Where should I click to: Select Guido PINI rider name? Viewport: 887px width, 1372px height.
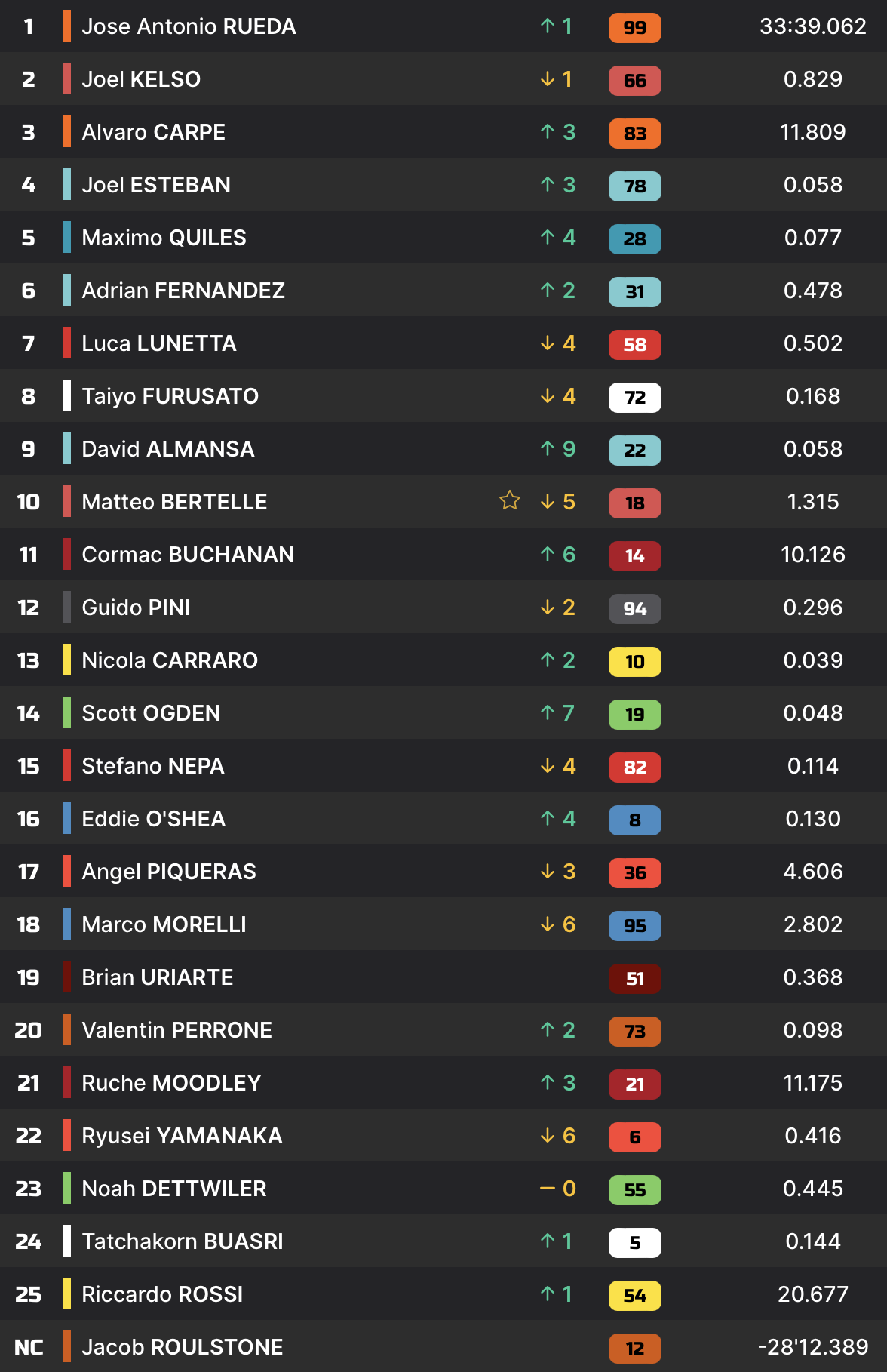136,608
